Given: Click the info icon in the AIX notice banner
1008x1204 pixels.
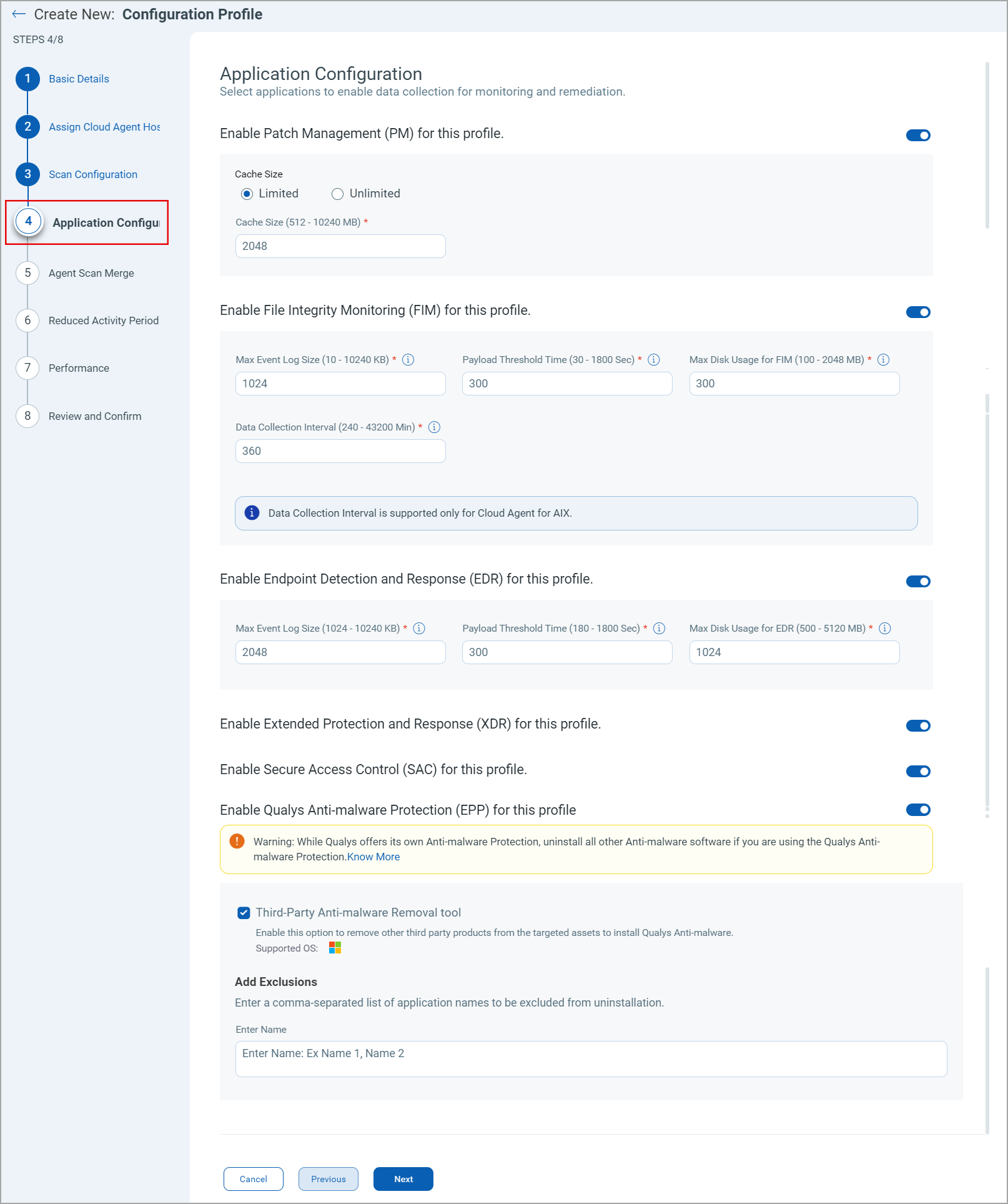Looking at the screenshot, I should [x=251, y=512].
